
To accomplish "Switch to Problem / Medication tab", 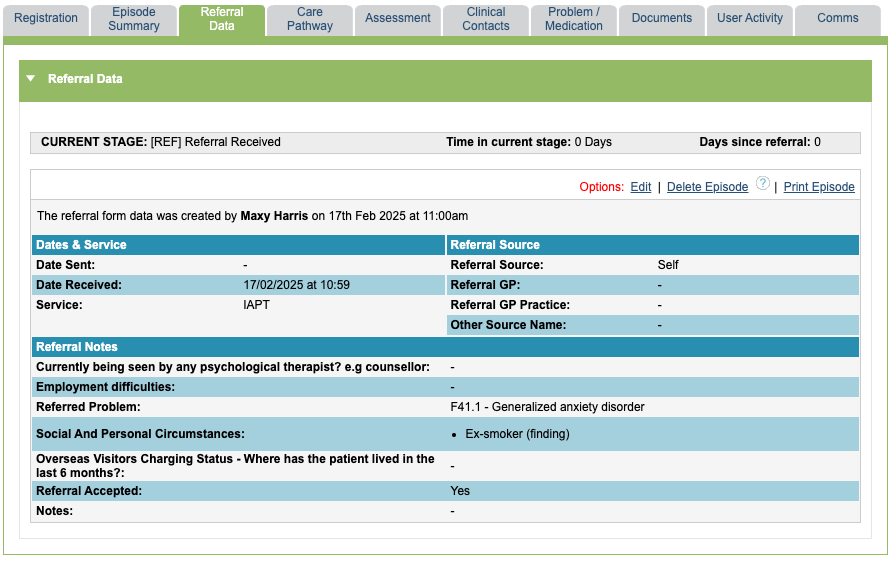I will 574,19.
